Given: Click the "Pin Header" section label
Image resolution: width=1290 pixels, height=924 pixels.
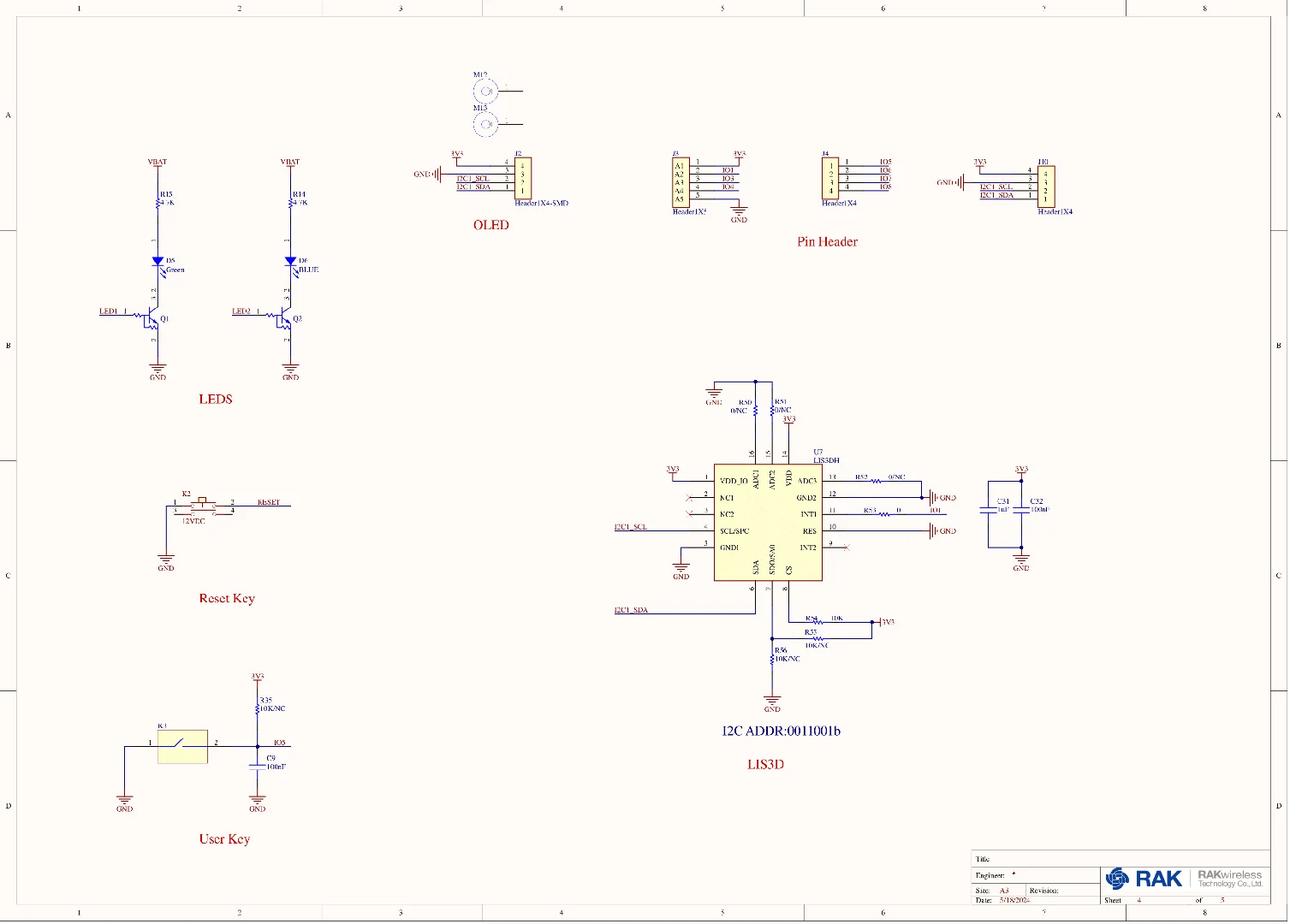Looking at the screenshot, I should click(x=827, y=242).
